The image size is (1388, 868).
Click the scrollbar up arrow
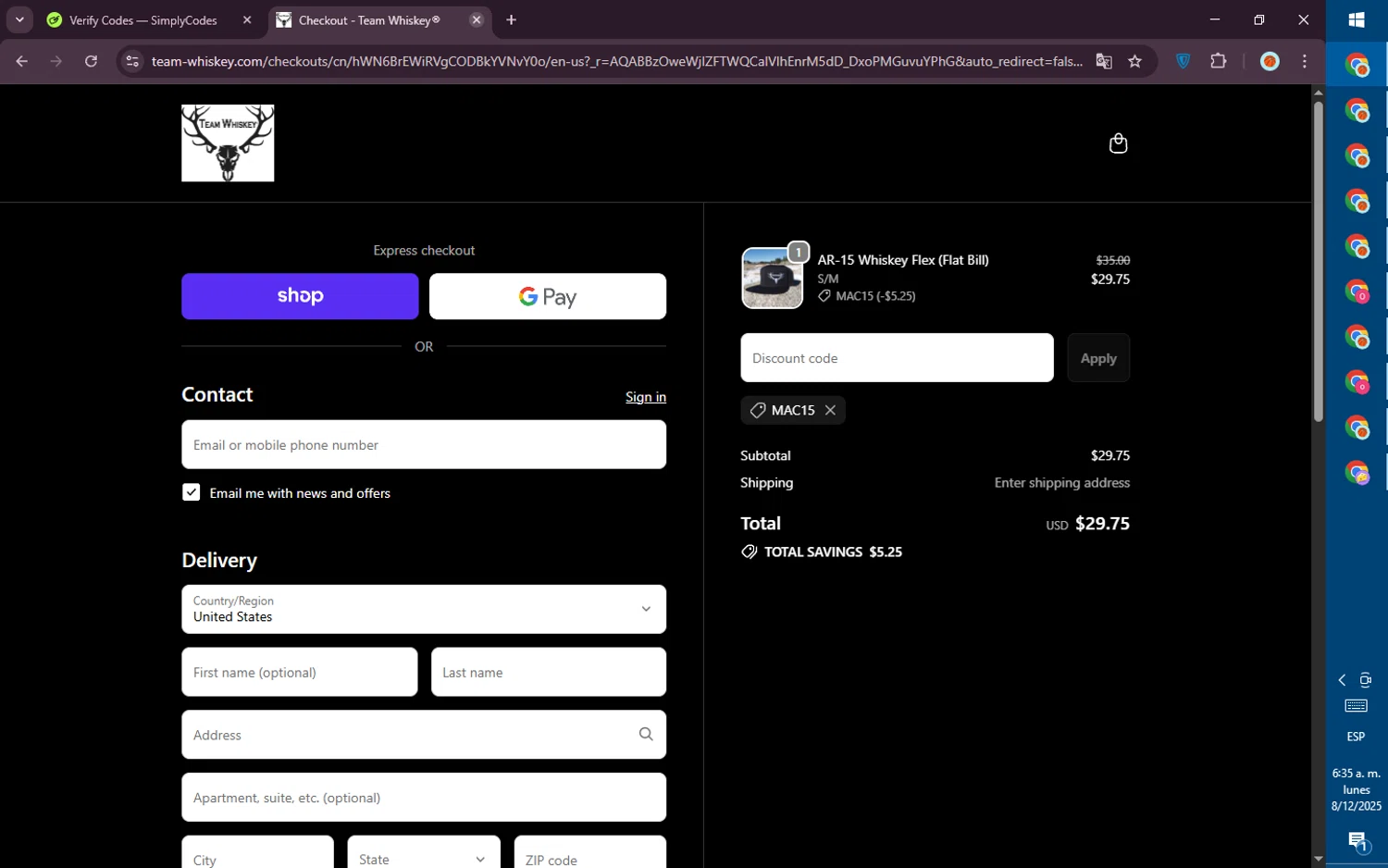coord(1318,93)
